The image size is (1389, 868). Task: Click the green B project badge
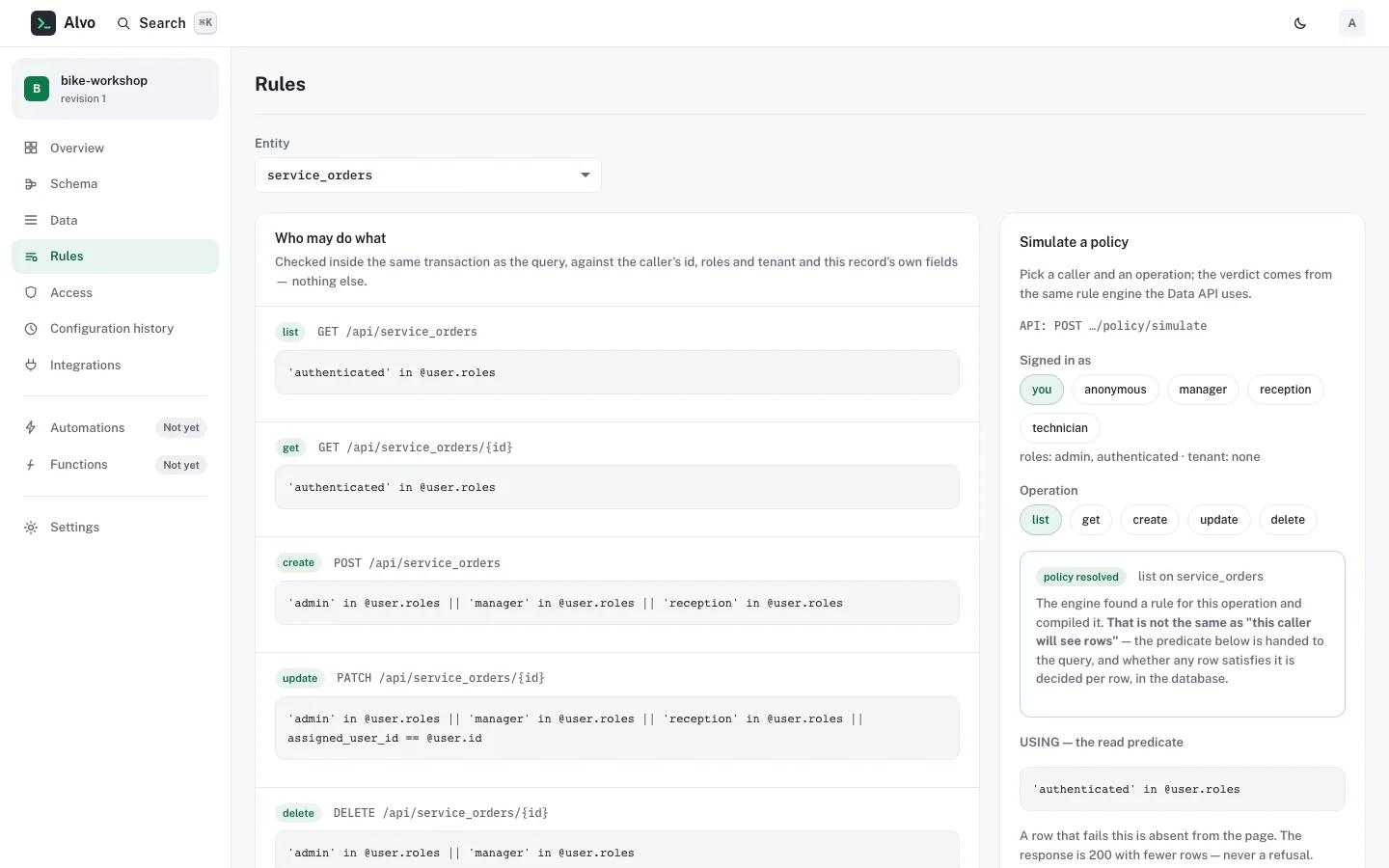point(37,89)
